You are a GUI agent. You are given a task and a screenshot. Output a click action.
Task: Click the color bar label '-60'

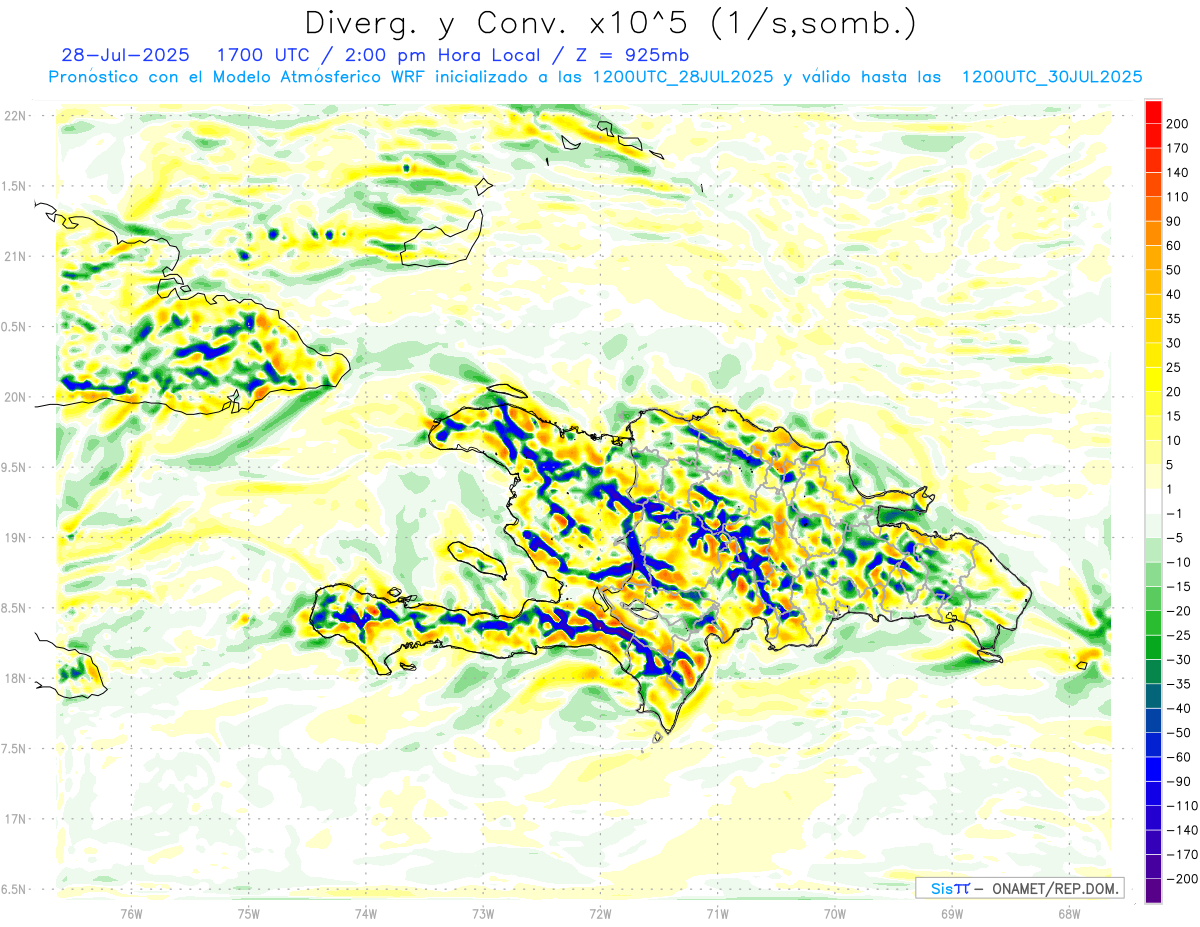click(1177, 757)
